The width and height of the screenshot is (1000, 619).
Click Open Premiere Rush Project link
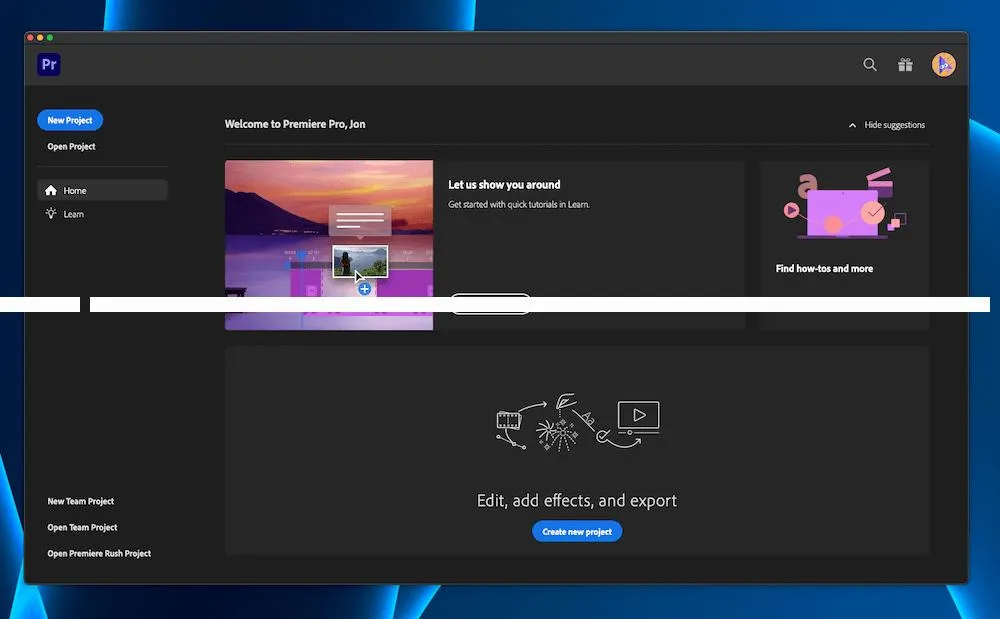pyautogui.click(x=99, y=554)
